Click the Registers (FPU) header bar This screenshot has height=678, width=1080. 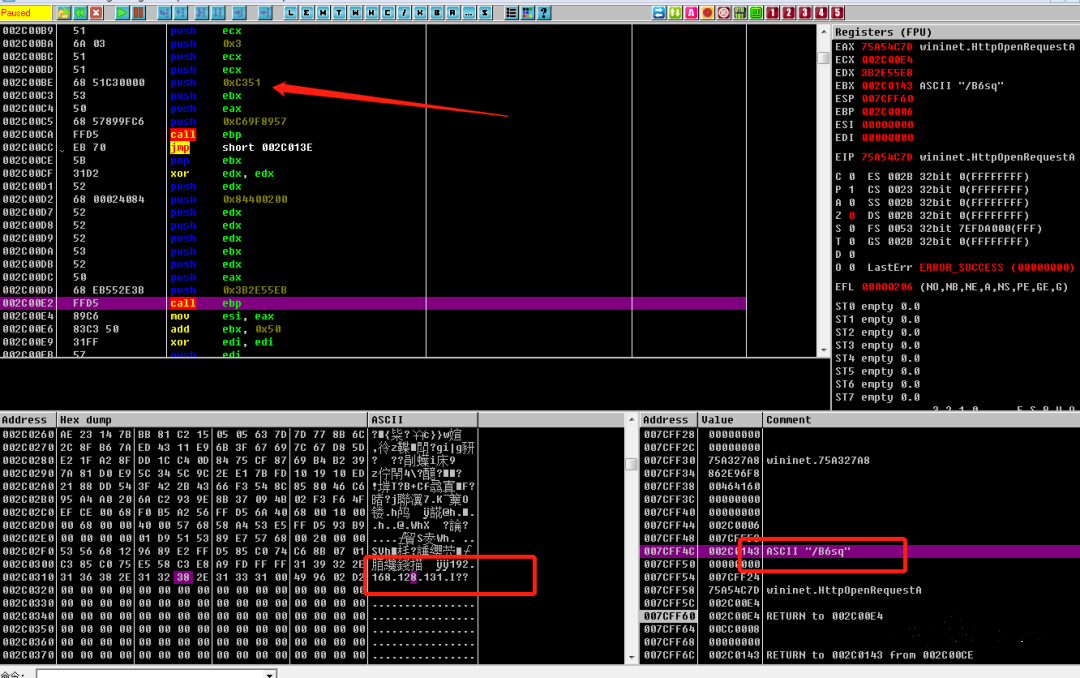[956, 32]
